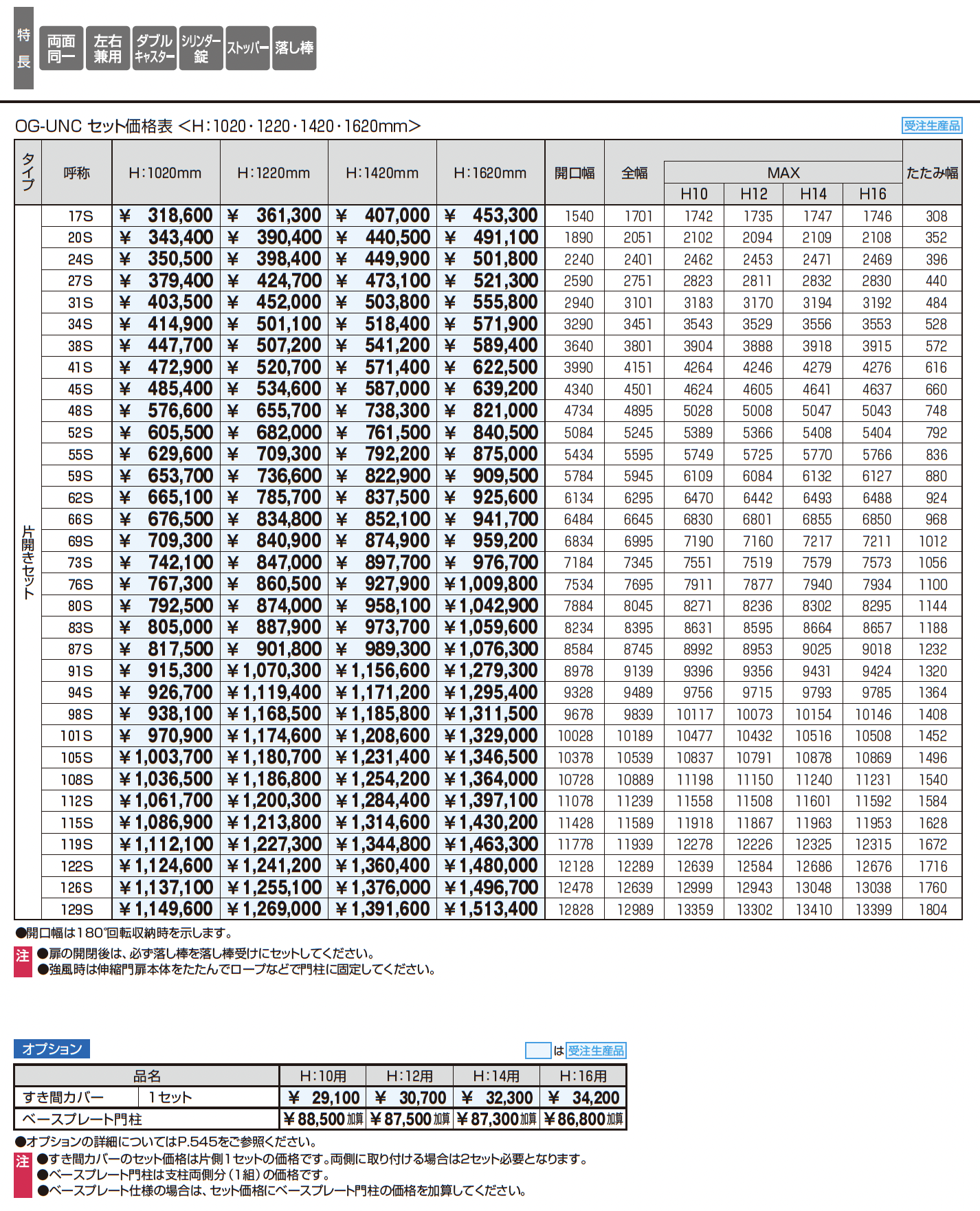
Task: Click the note referencing P.545 for option details
Action: pyautogui.click(x=166, y=1142)
